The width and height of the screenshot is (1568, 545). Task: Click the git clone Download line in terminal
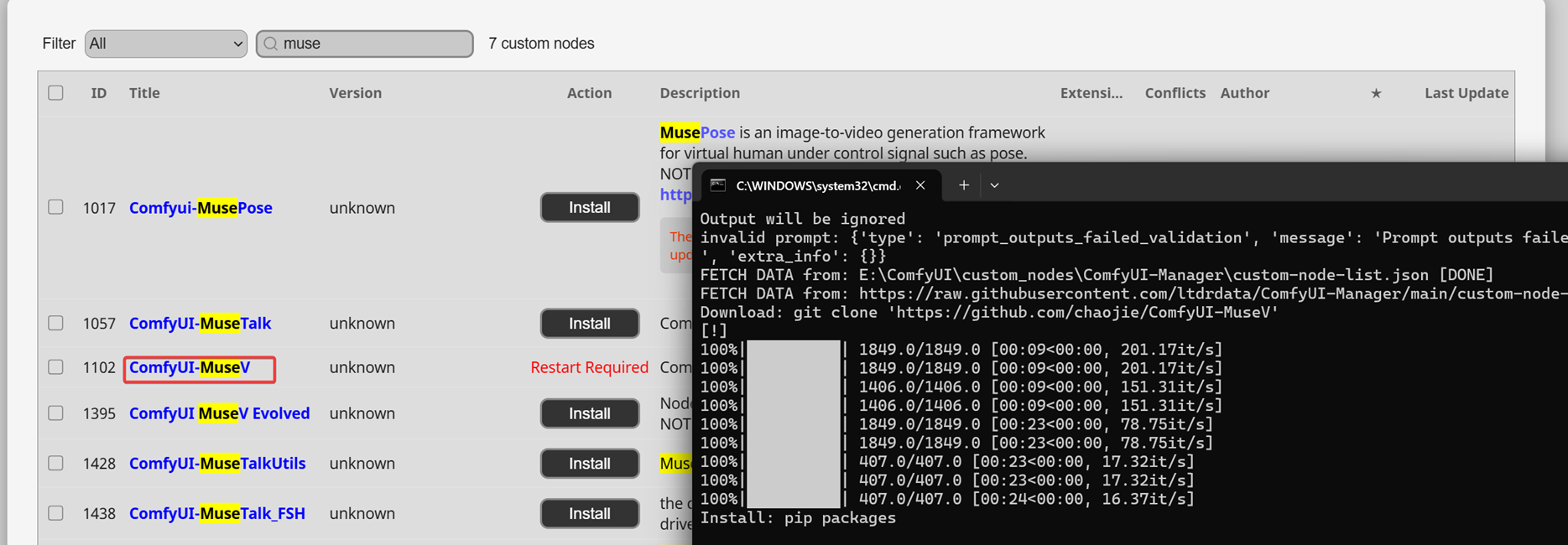[x=989, y=313]
